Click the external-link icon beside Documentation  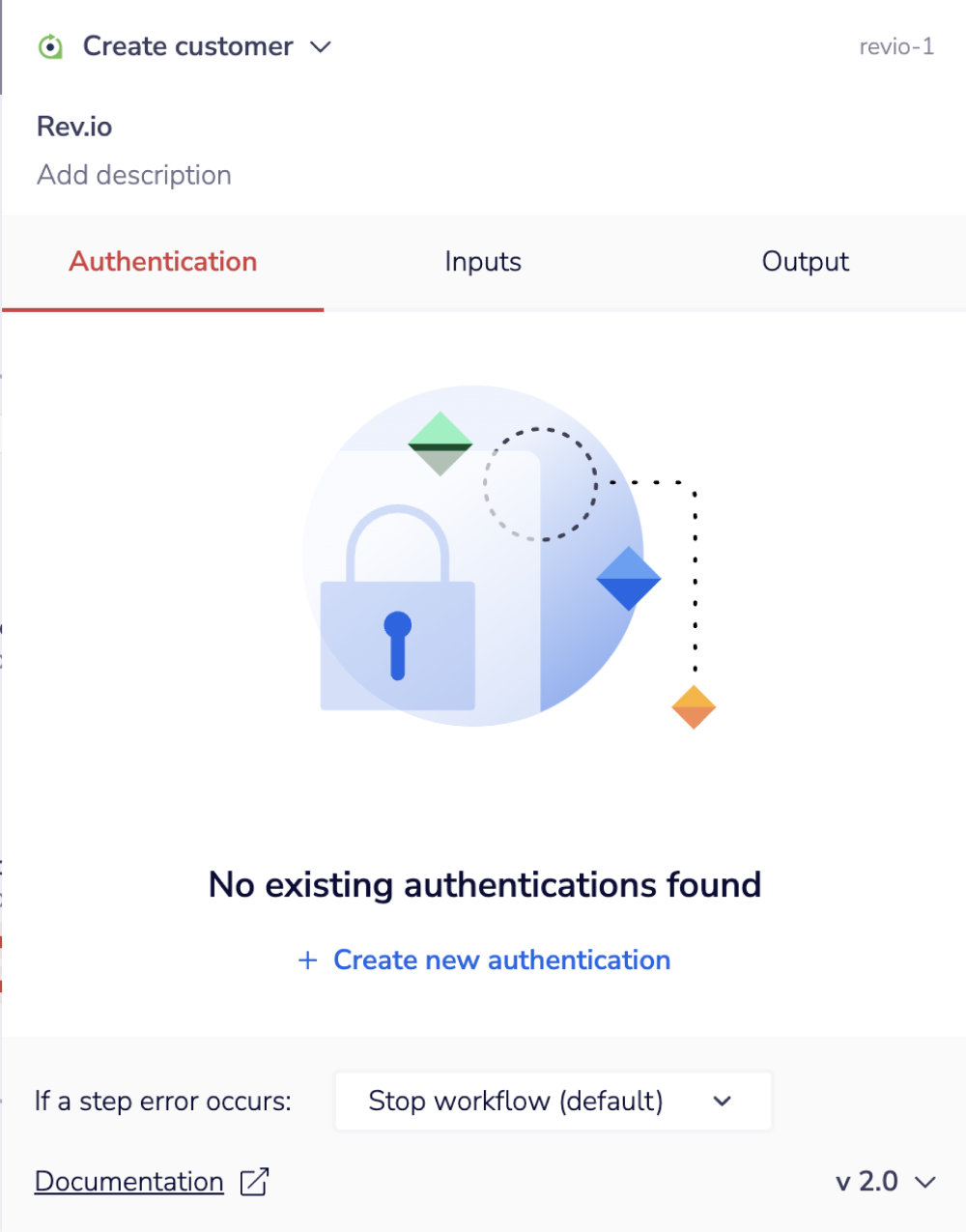(252, 1181)
